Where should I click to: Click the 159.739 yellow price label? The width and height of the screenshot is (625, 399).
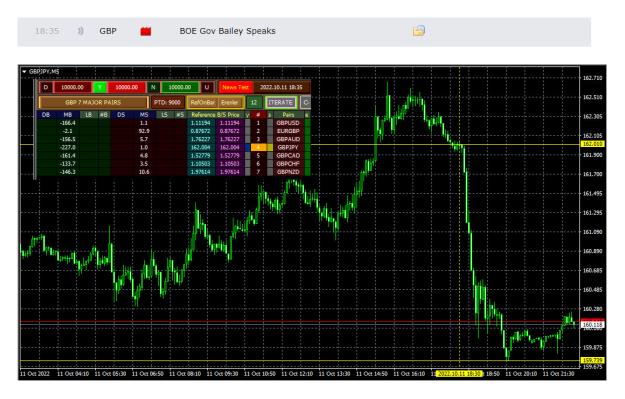[593, 360]
